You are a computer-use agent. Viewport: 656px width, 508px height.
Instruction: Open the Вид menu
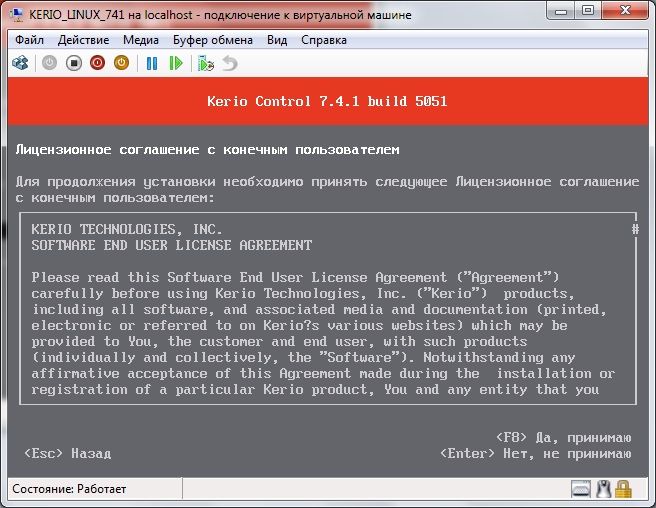coord(277,40)
